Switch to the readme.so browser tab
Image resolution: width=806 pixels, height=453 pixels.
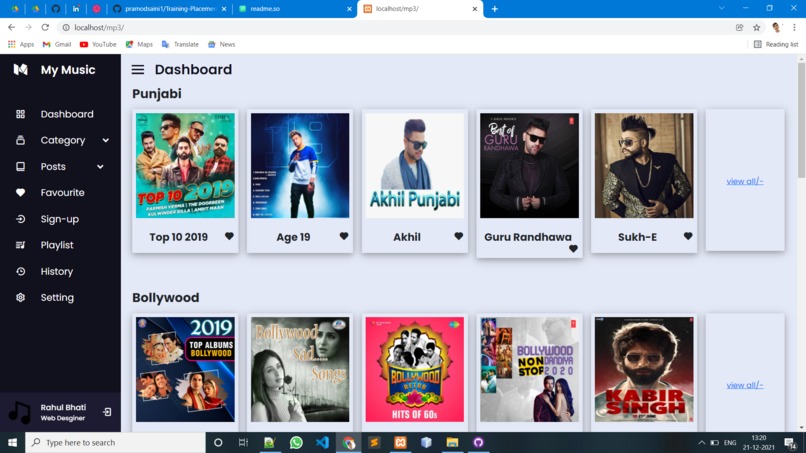(295, 9)
